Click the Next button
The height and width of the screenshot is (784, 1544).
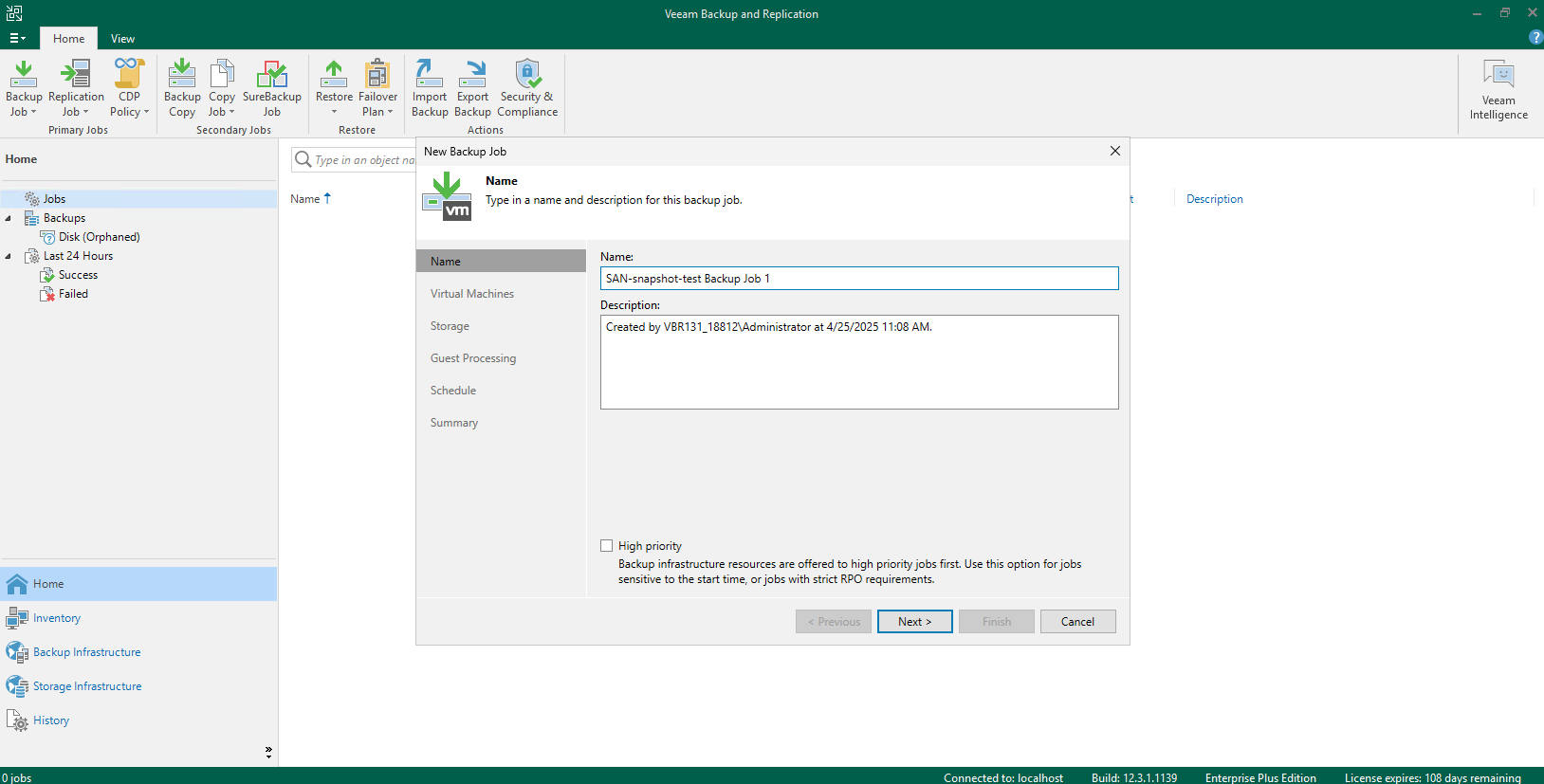pyautogui.click(x=915, y=622)
